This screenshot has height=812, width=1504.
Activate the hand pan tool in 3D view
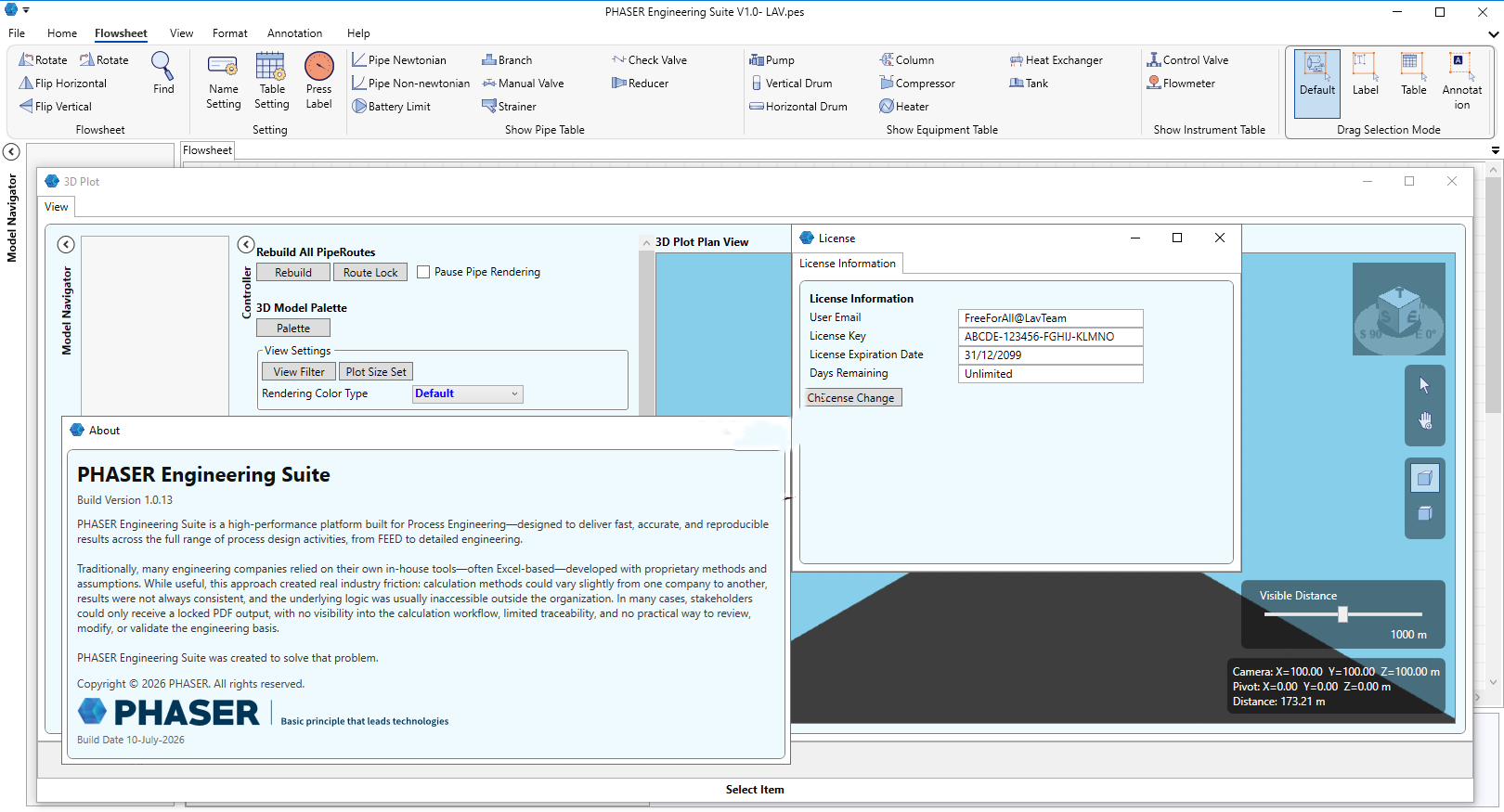click(x=1425, y=421)
